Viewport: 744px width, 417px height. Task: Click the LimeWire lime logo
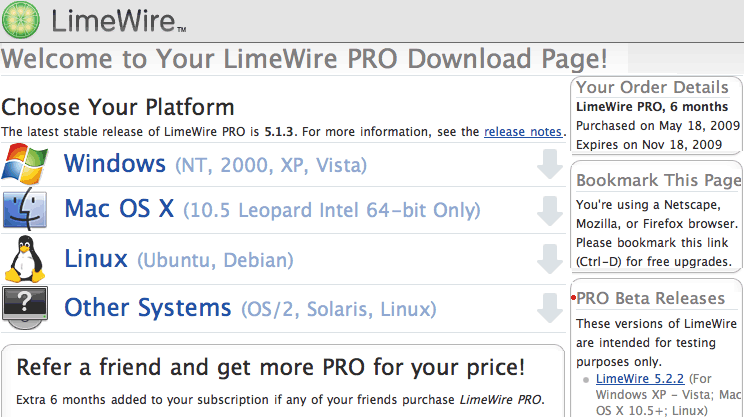[x=20, y=20]
